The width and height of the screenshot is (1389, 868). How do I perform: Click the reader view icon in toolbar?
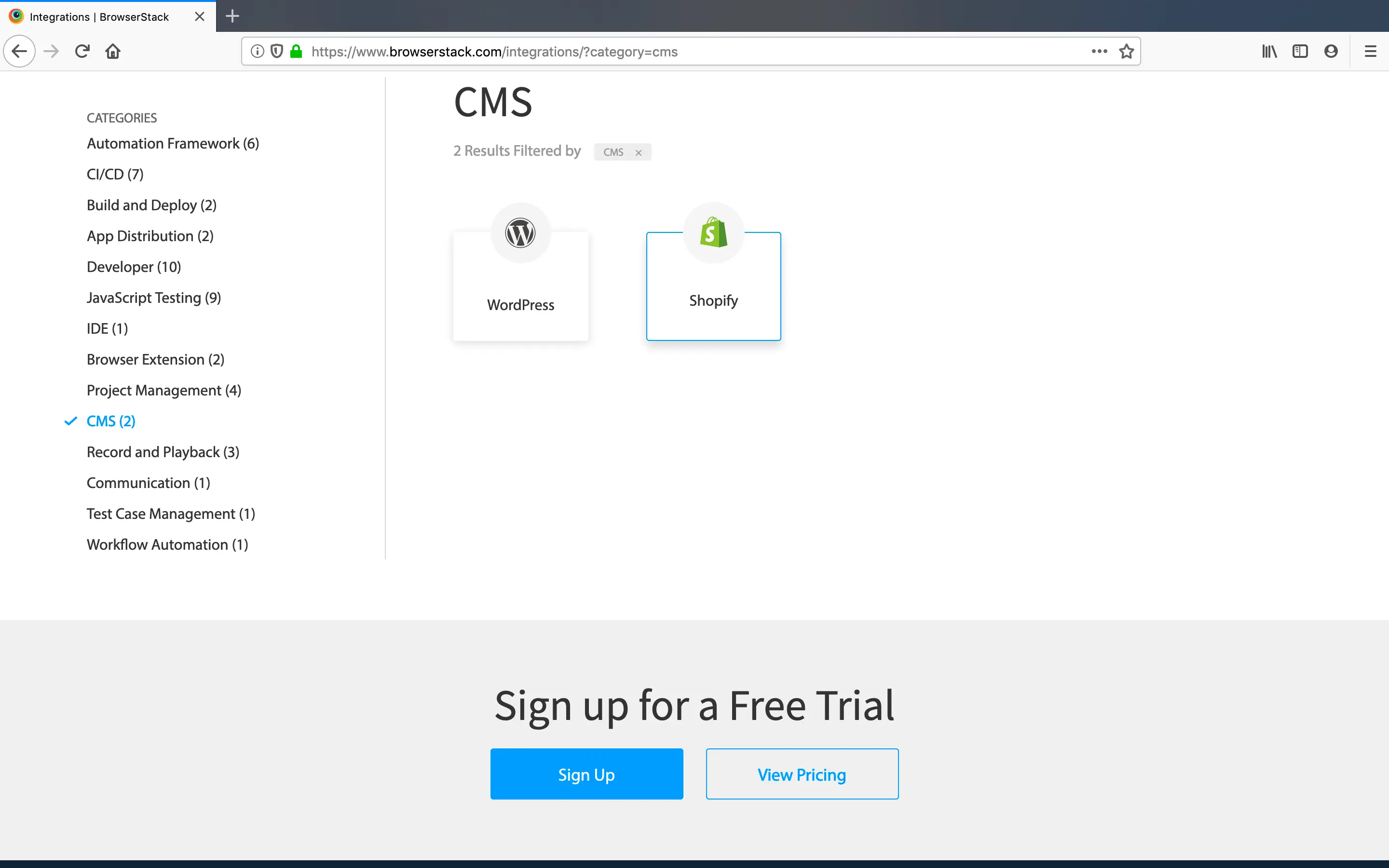[1299, 51]
